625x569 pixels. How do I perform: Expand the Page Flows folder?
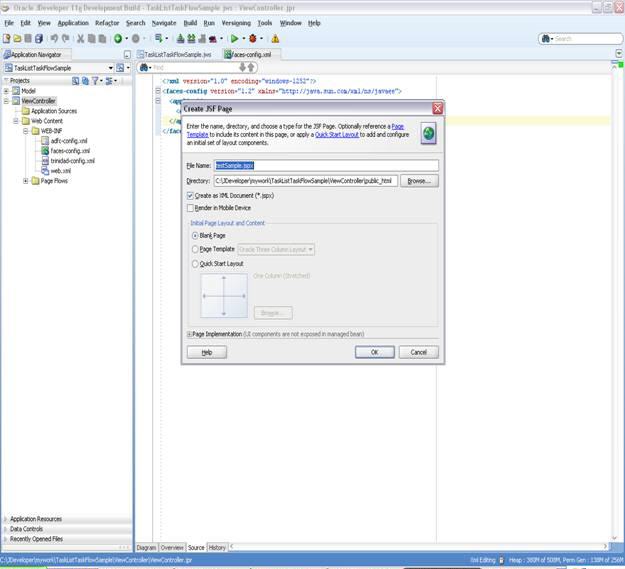(25, 181)
